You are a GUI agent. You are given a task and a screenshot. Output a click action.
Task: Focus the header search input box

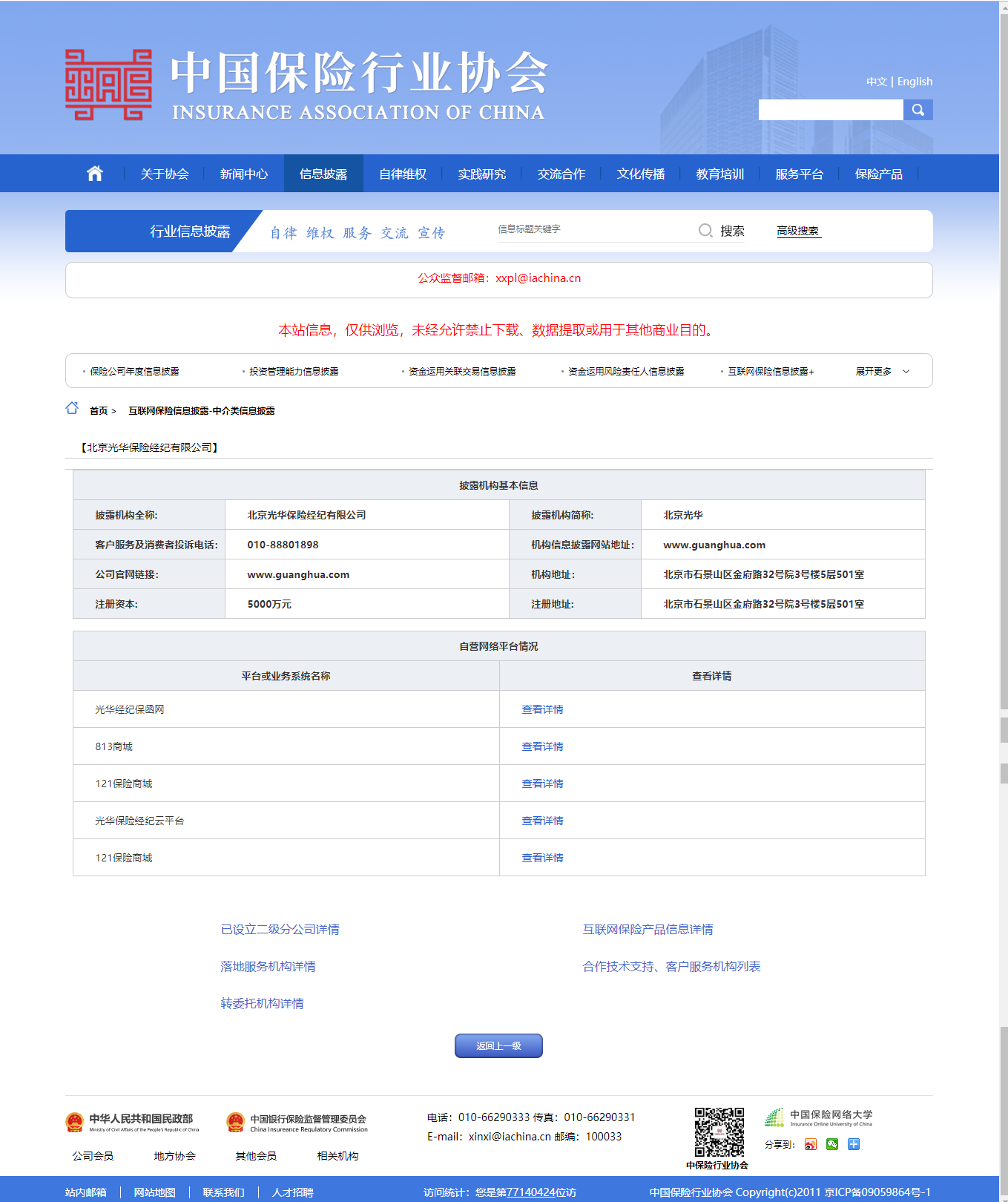[831, 110]
